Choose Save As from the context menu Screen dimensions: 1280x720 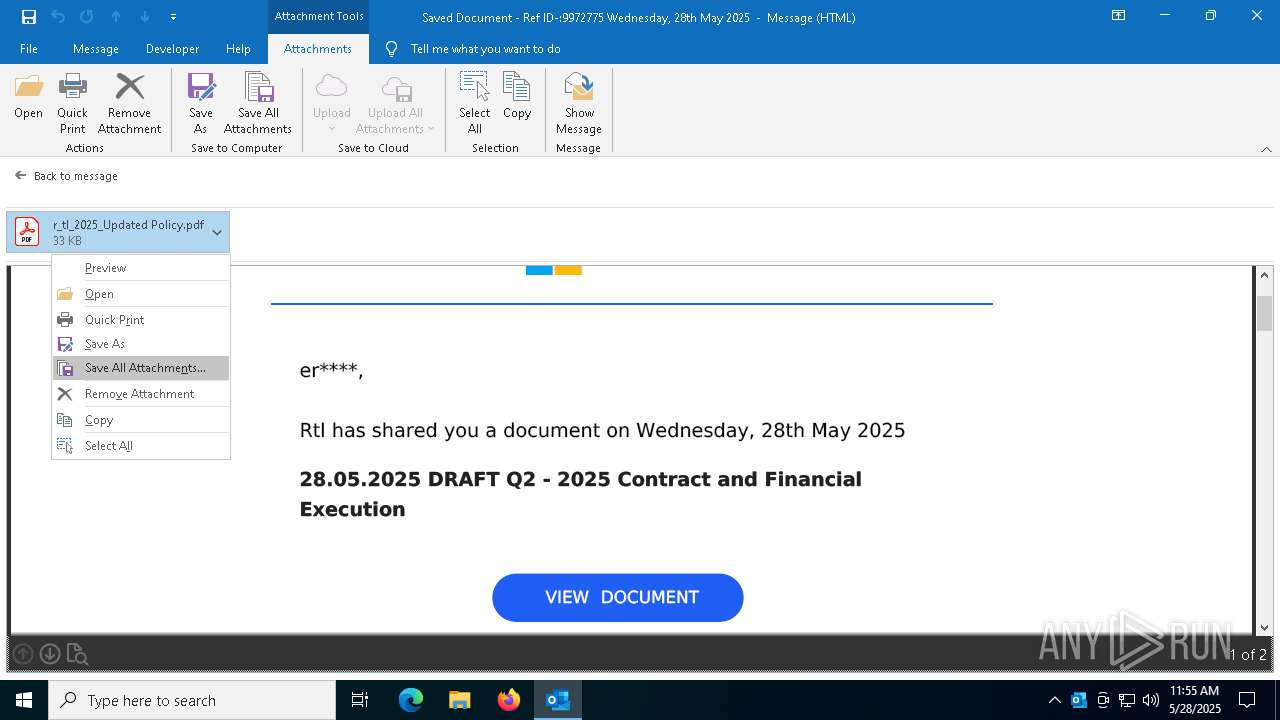pyautogui.click(x=141, y=344)
